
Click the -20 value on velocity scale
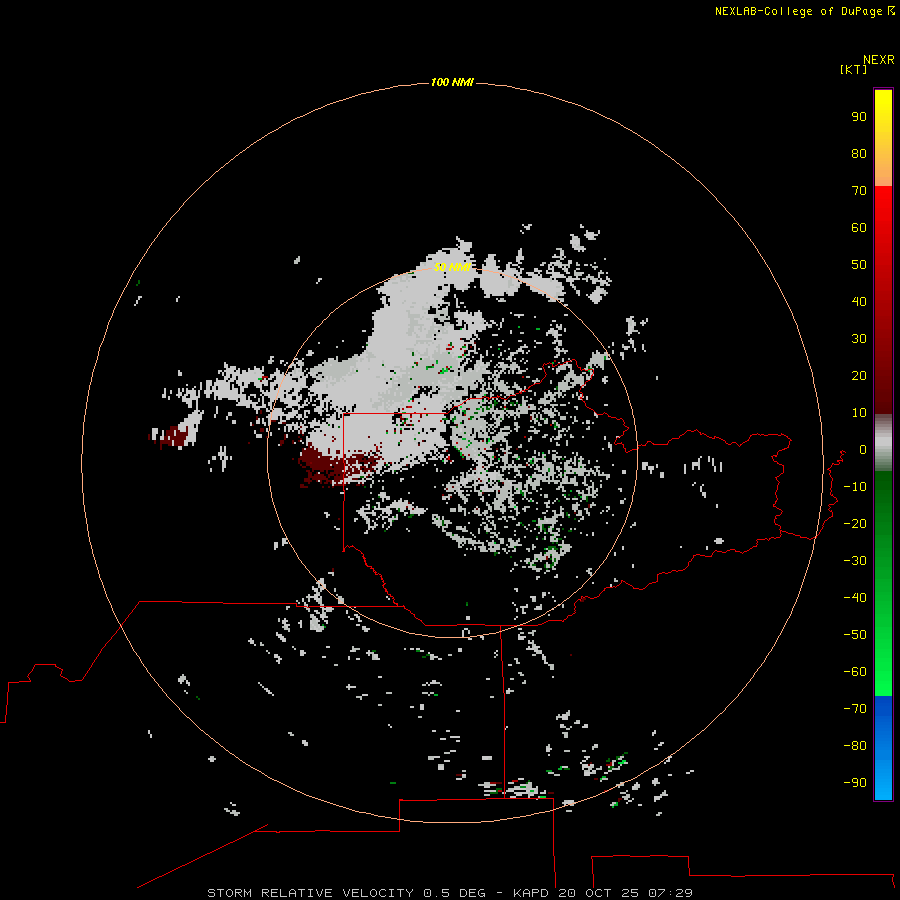855,523
